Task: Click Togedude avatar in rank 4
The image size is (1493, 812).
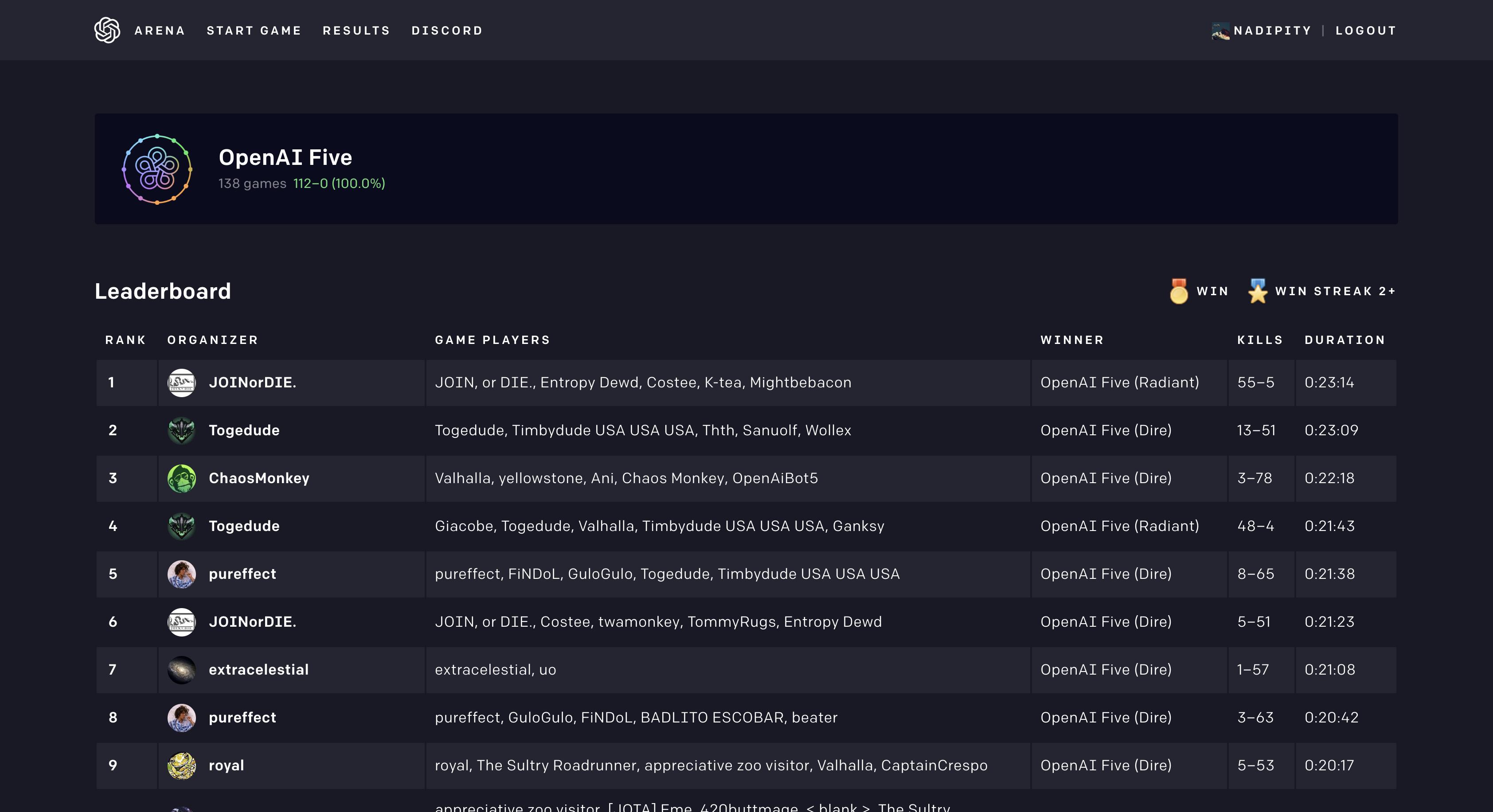Action: coord(181,526)
